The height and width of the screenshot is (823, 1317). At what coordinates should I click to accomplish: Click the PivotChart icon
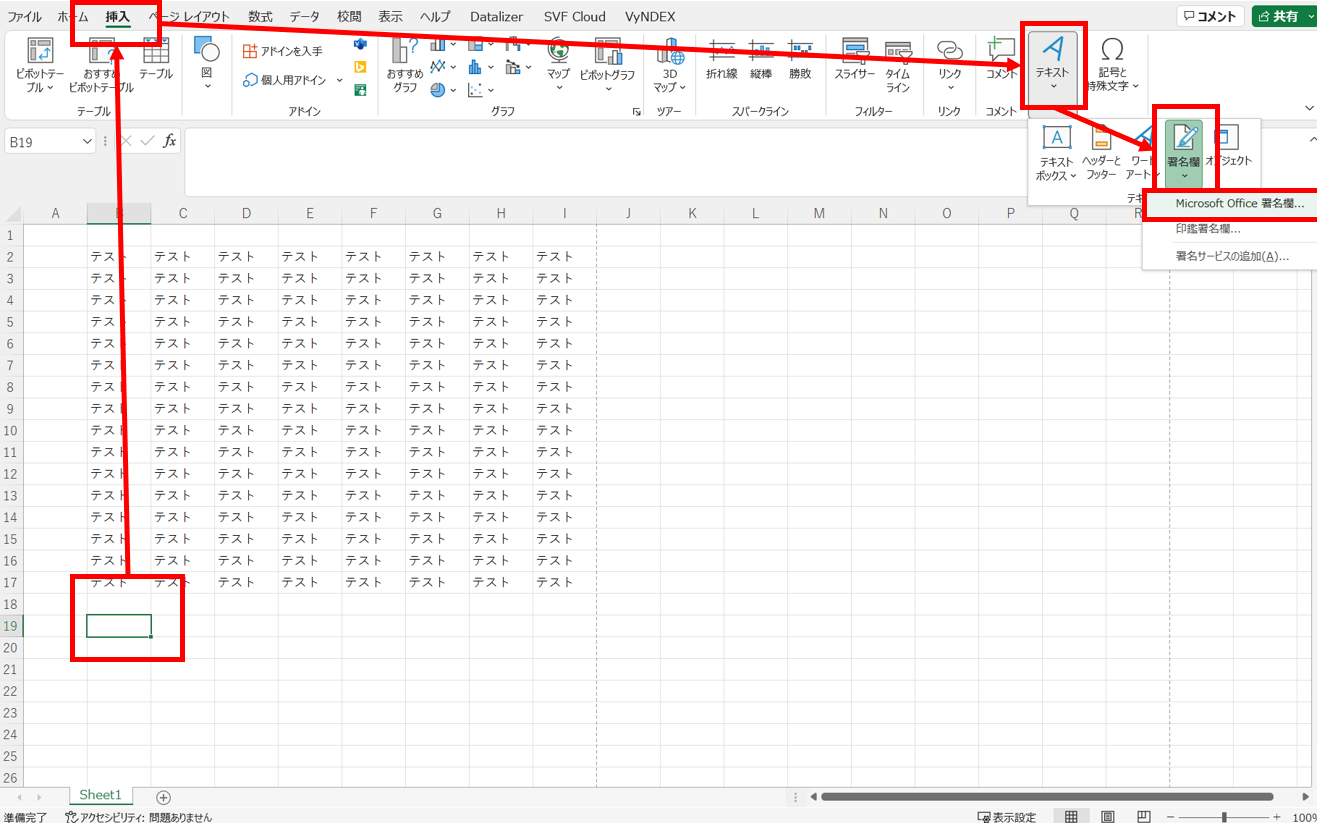coord(607,65)
